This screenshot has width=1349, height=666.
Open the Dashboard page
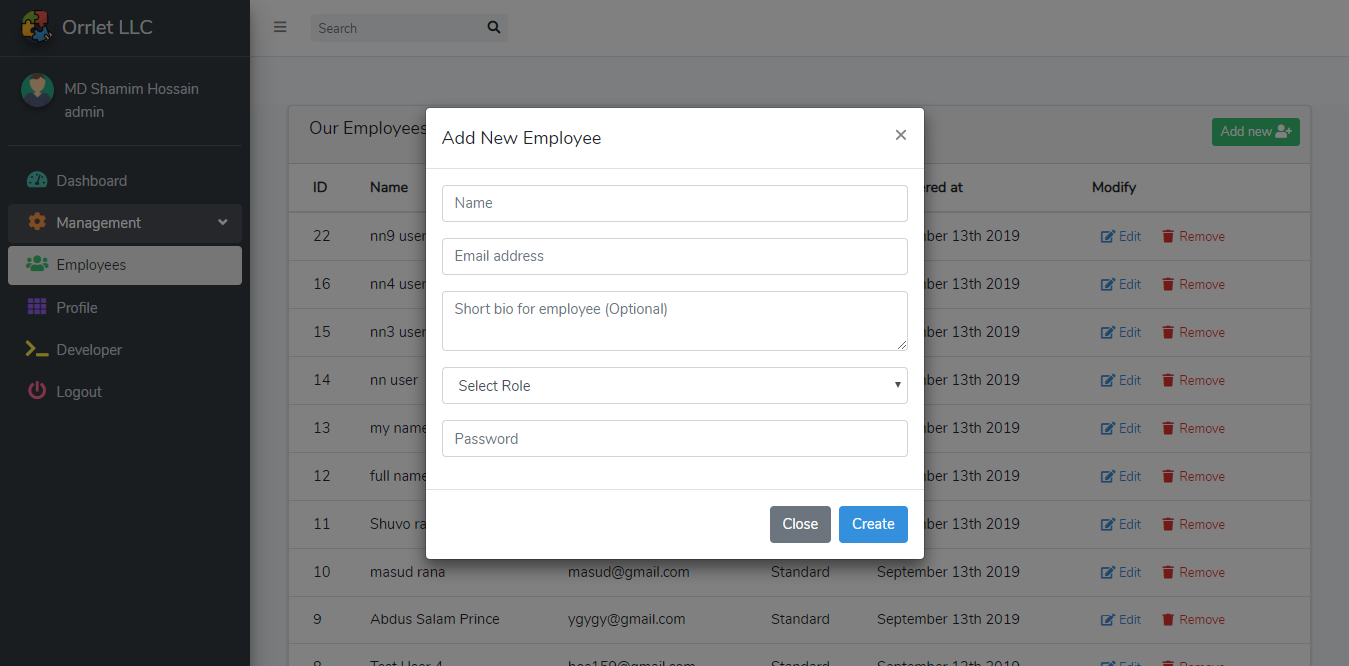[x=125, y=181]
